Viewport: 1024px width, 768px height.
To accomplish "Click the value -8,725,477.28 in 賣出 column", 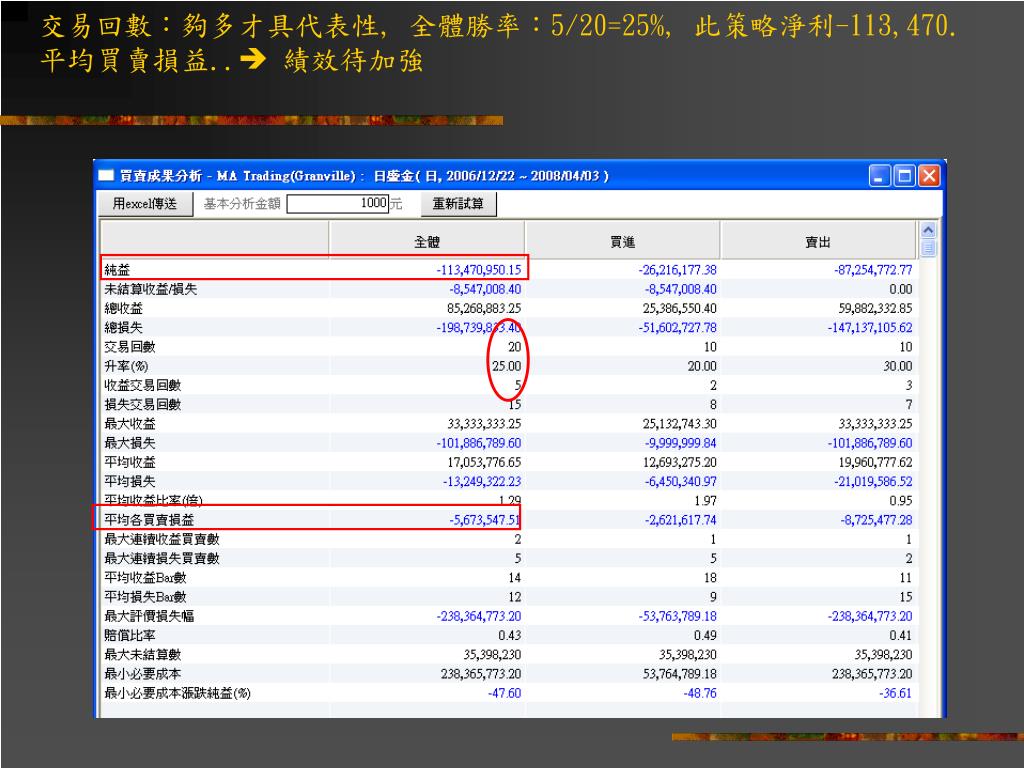I will tap(876, 520).
